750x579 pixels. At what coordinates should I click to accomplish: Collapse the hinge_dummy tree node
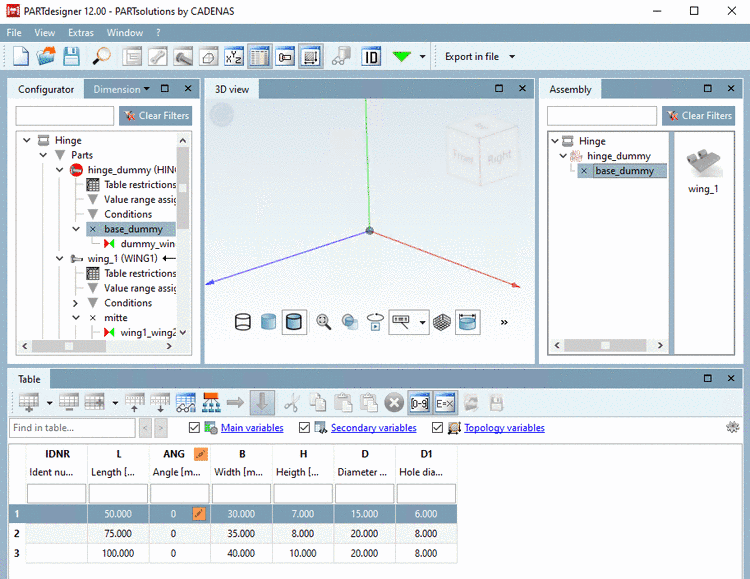[59, 170]
